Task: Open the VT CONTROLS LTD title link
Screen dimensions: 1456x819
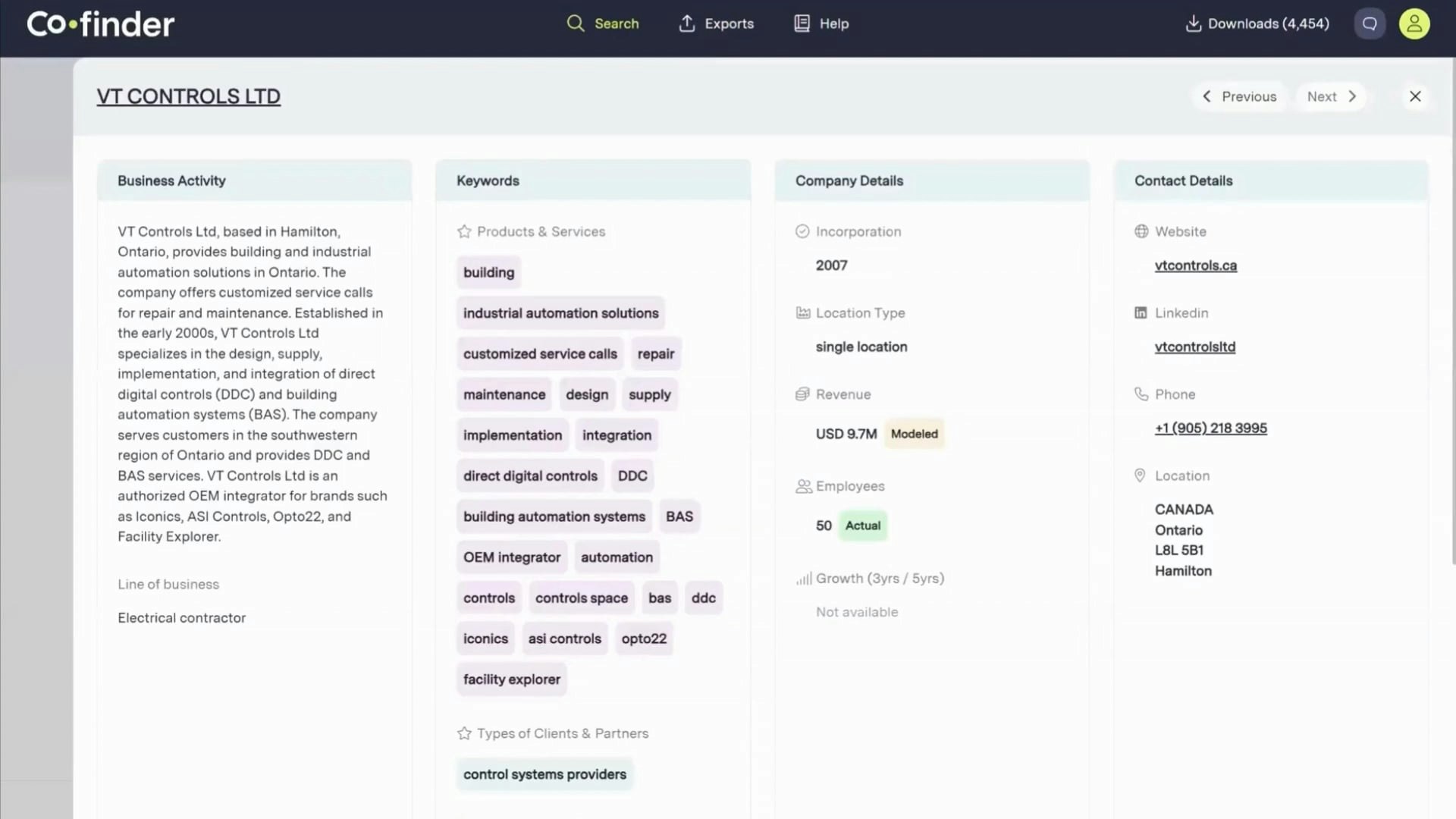Action: pyautogui.click(x=189, y=96)
